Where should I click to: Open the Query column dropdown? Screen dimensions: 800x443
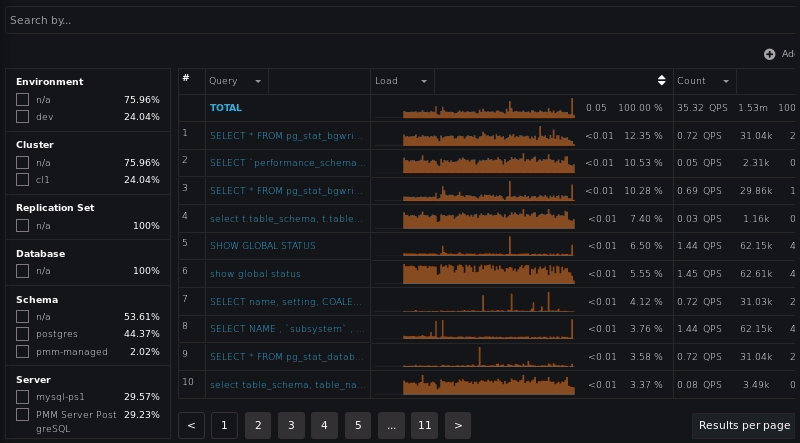258,81
